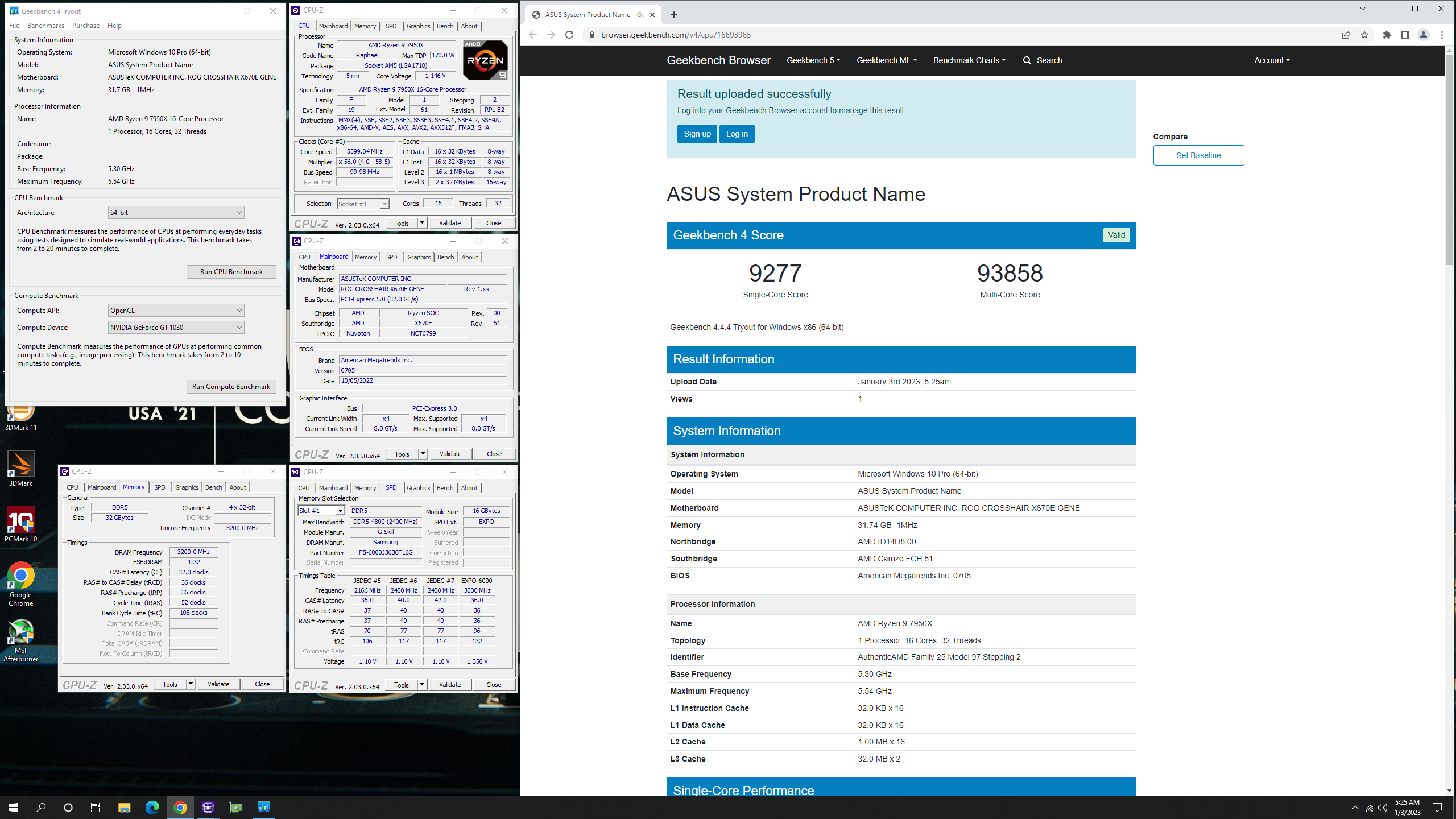Open Cortana circle on taskbar

pyautogui.click(x=68, y=808)
